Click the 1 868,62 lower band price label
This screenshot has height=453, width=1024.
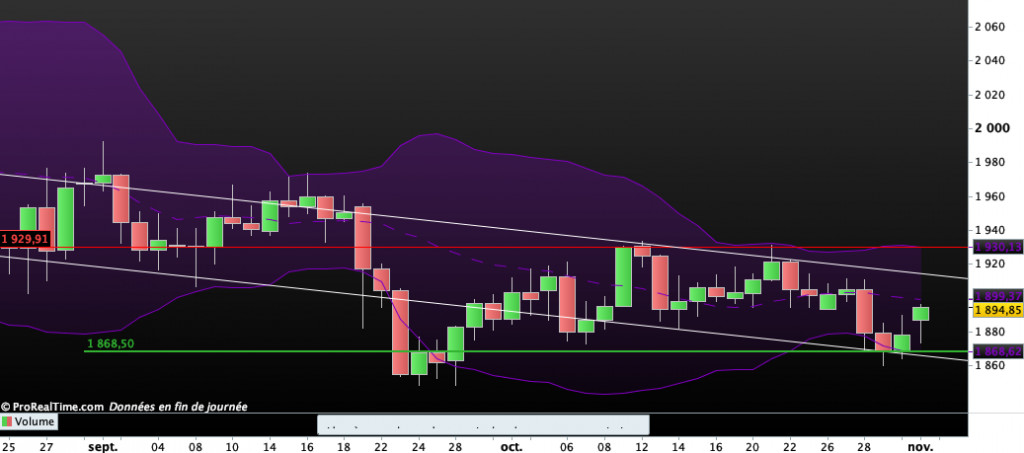point(996,352)
